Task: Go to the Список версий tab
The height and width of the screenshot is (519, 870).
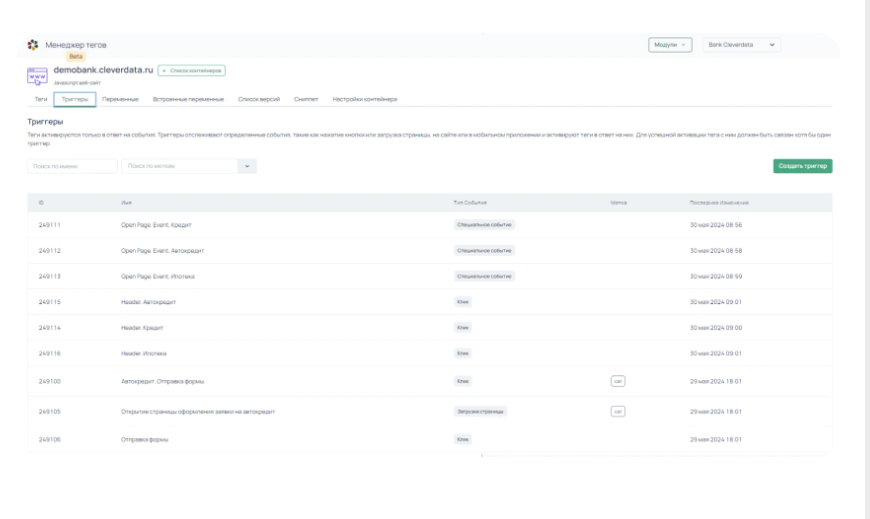Action: tap(261, 99)
